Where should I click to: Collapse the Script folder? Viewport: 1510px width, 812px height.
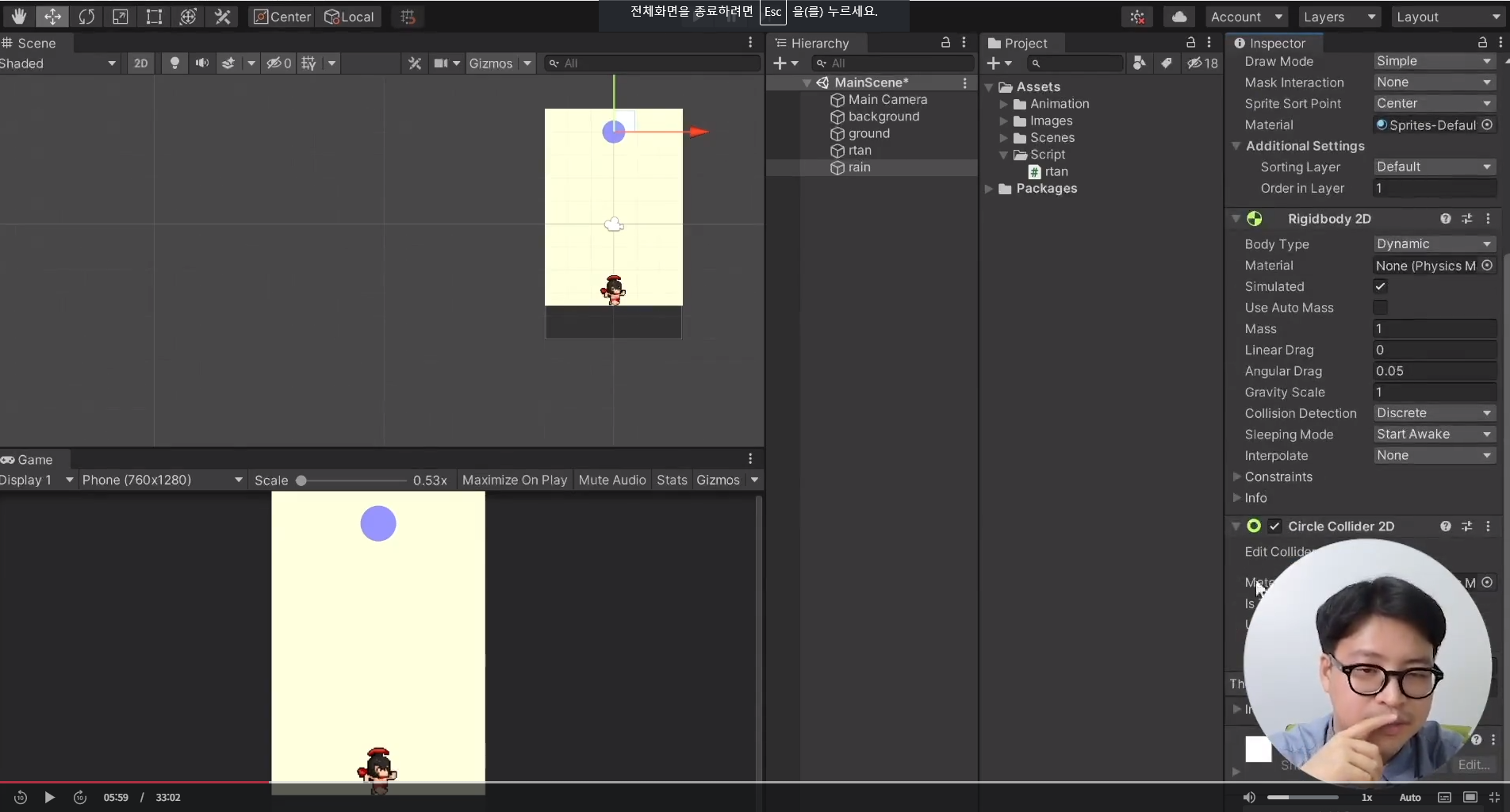pyautogui.click(x=1004, y=155)
